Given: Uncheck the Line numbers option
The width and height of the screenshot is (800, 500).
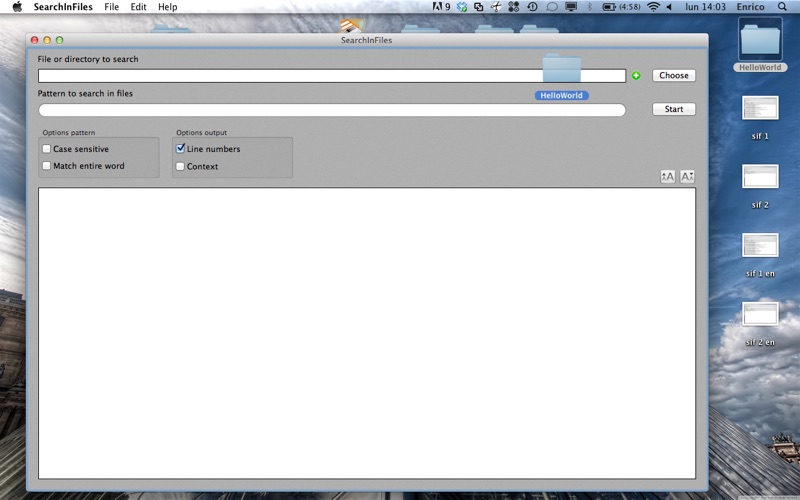Looking at the screenshot, I should click(x=180, y=148).
